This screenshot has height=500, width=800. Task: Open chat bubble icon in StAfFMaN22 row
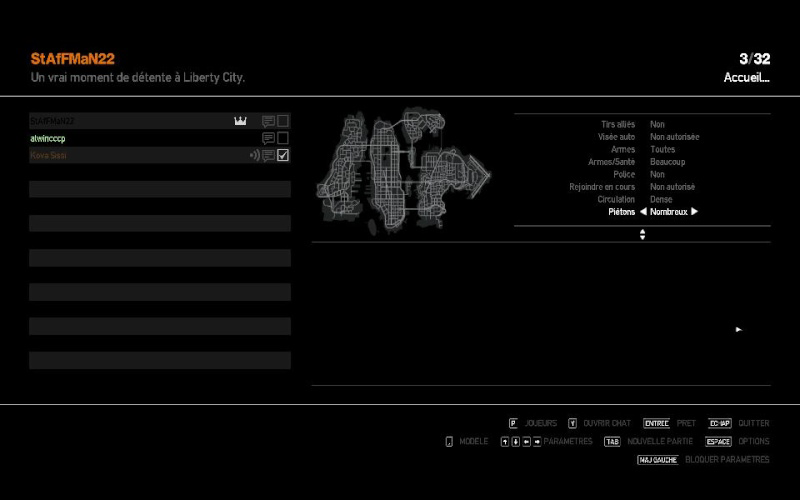coord(268,121)
